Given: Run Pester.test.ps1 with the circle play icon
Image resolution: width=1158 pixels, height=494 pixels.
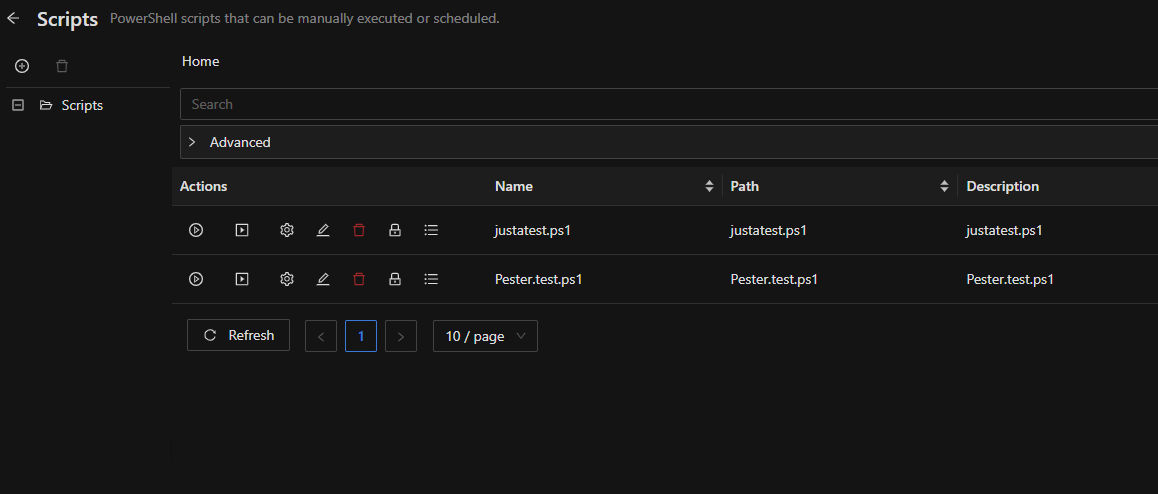Looking at the screenshot, I should point(196,279).
